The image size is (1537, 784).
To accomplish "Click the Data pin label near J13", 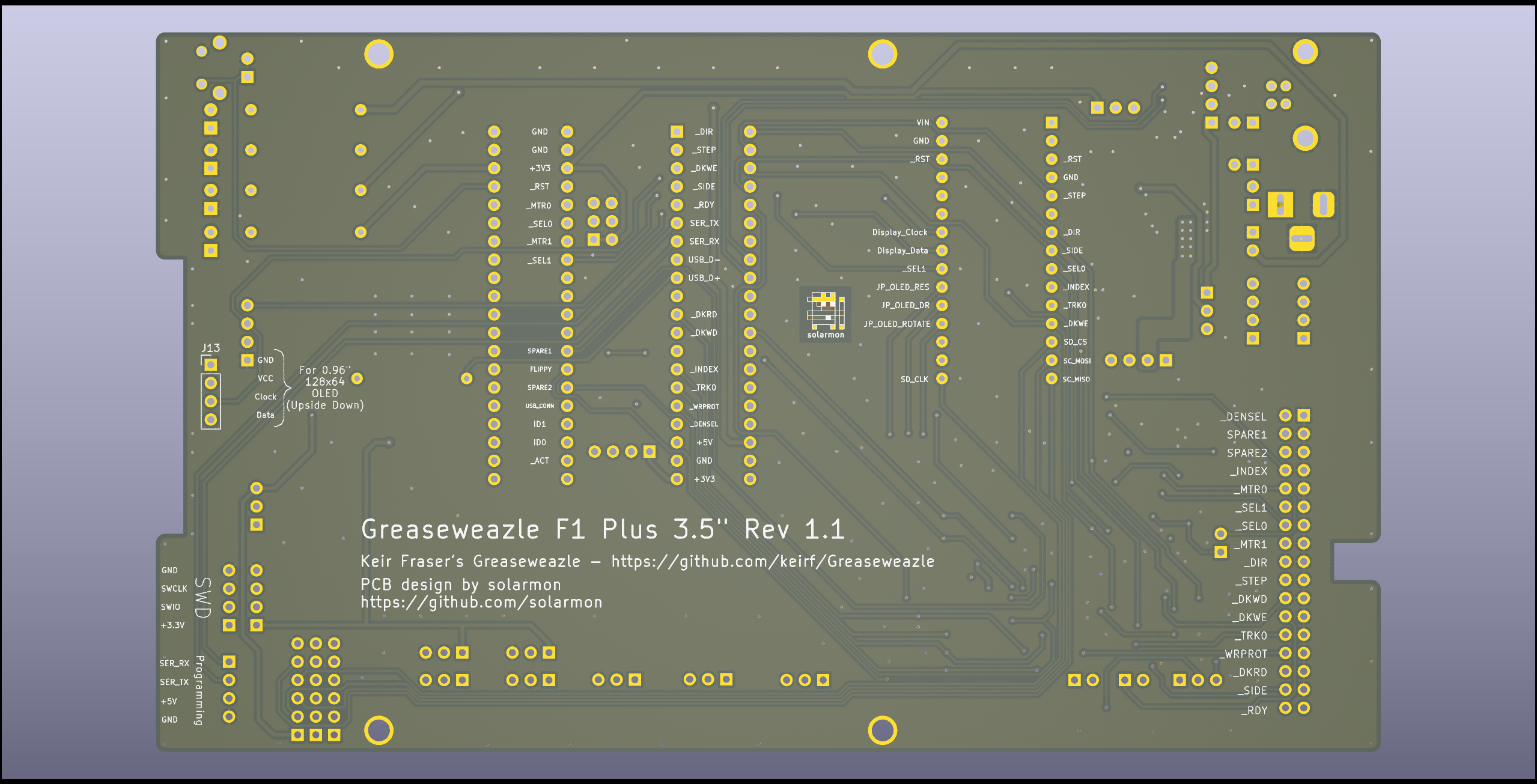I will click(265, 415).
